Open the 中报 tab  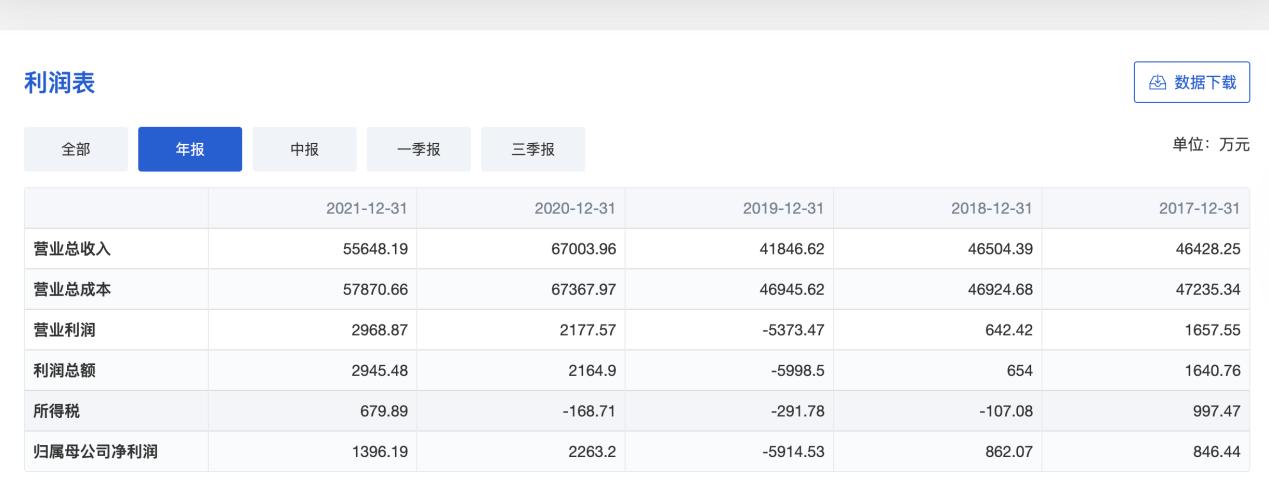pyautogui.click(x=304, y=149)
